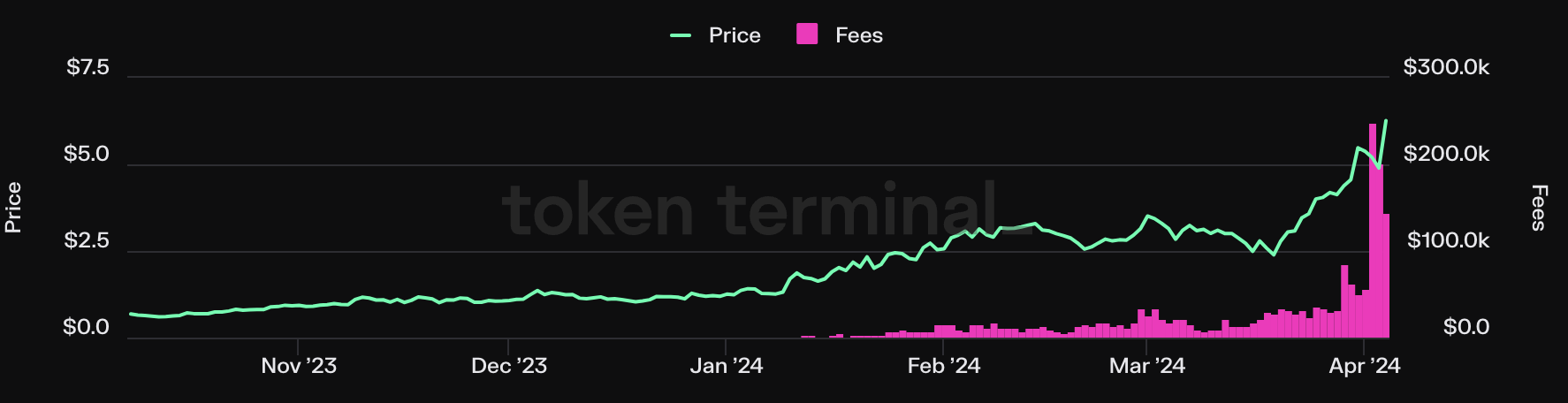Viewport: 1568px width, 403px height.
Task: Click the $100.0k fees axis label
Action: pos(1448,240)
